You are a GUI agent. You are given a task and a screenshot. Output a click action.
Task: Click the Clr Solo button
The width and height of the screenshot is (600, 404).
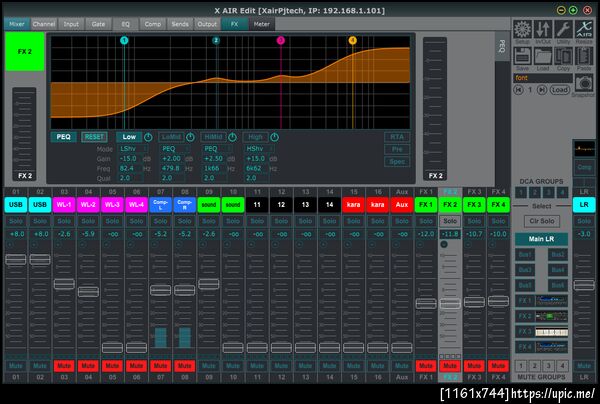(542, 221)
